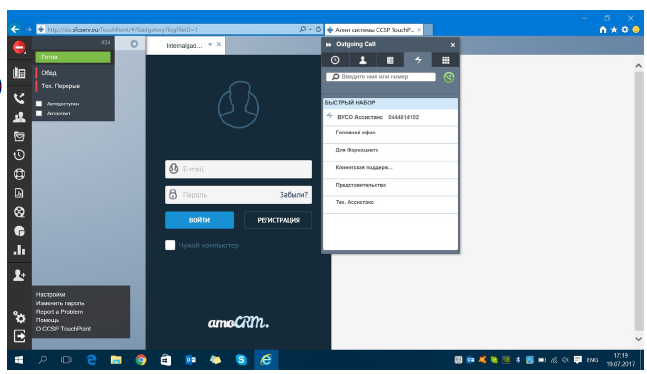
Task: Close the Internalgad gadget tab
Action: tap(219, 44)
